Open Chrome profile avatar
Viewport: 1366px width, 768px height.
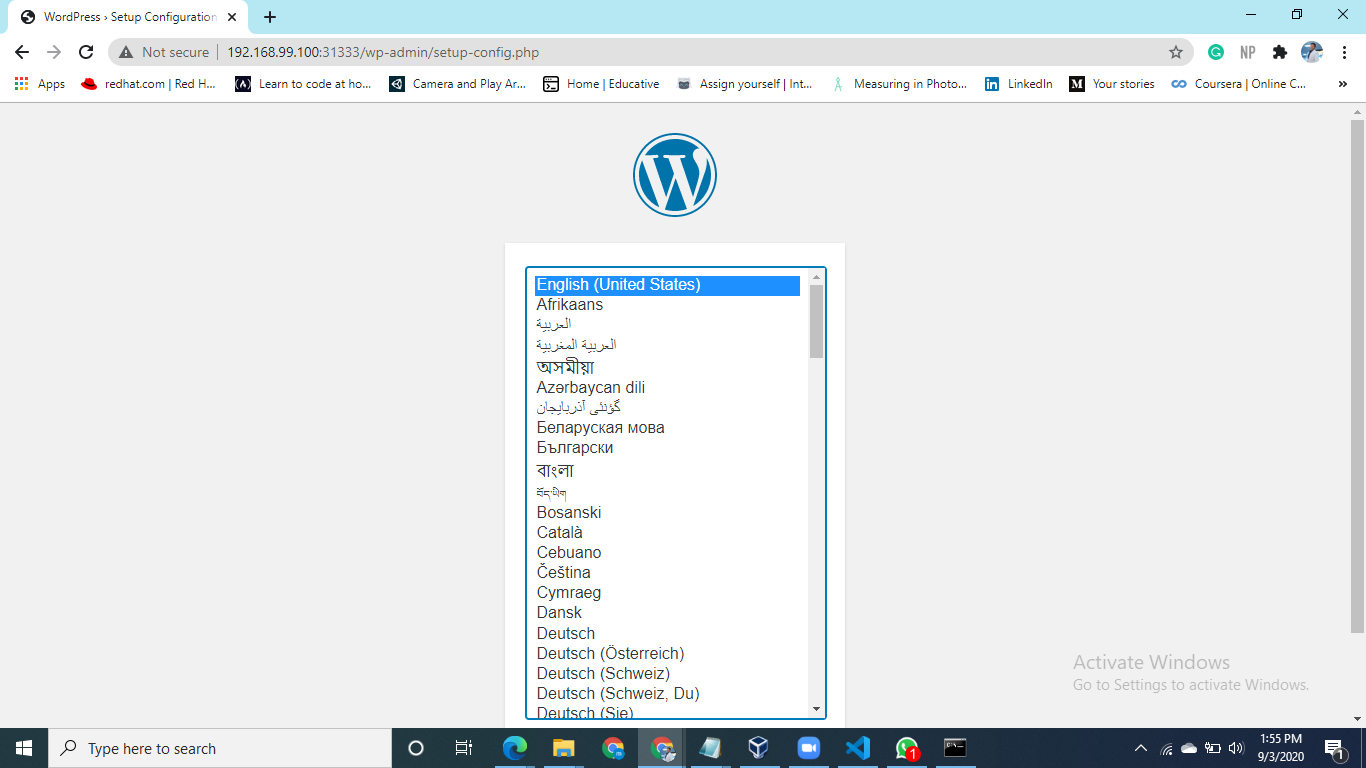click(1312, 52)
